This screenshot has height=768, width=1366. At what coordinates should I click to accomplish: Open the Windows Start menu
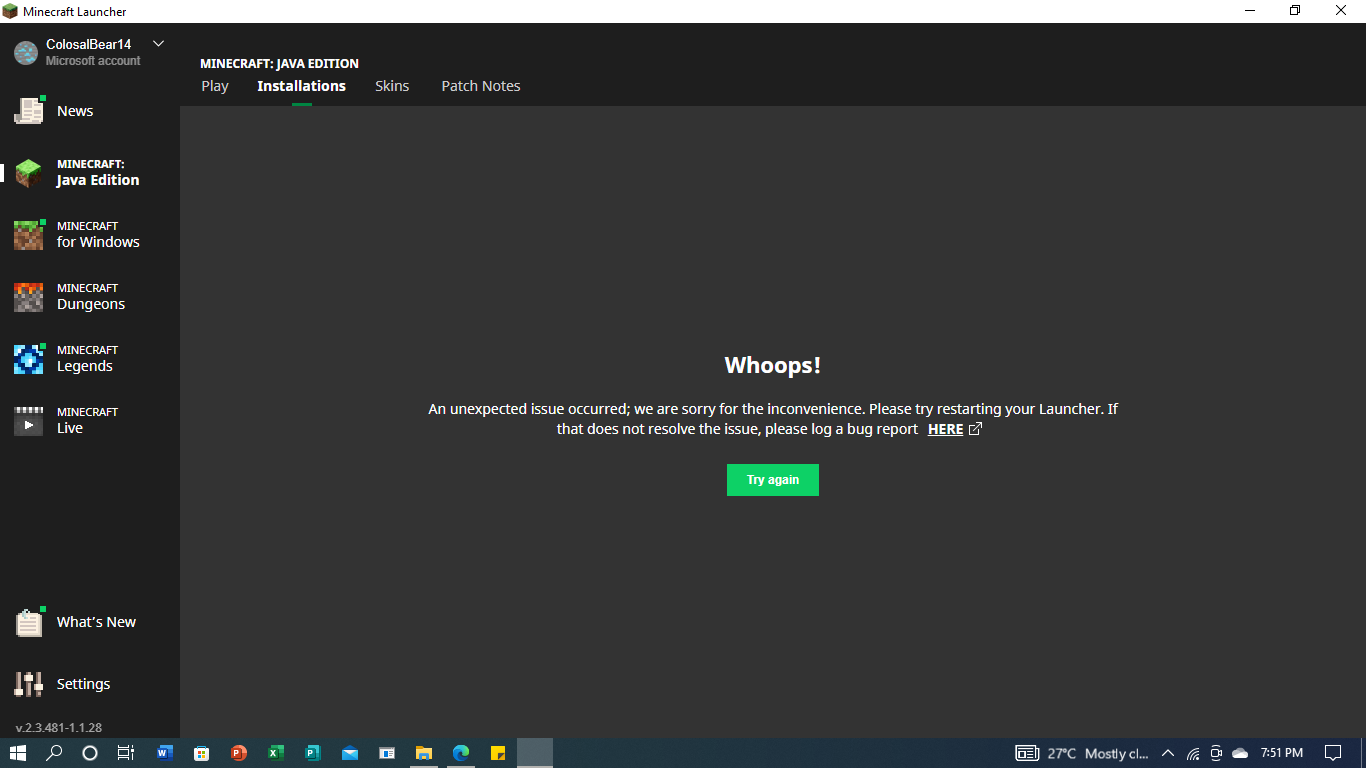[18, 753]
